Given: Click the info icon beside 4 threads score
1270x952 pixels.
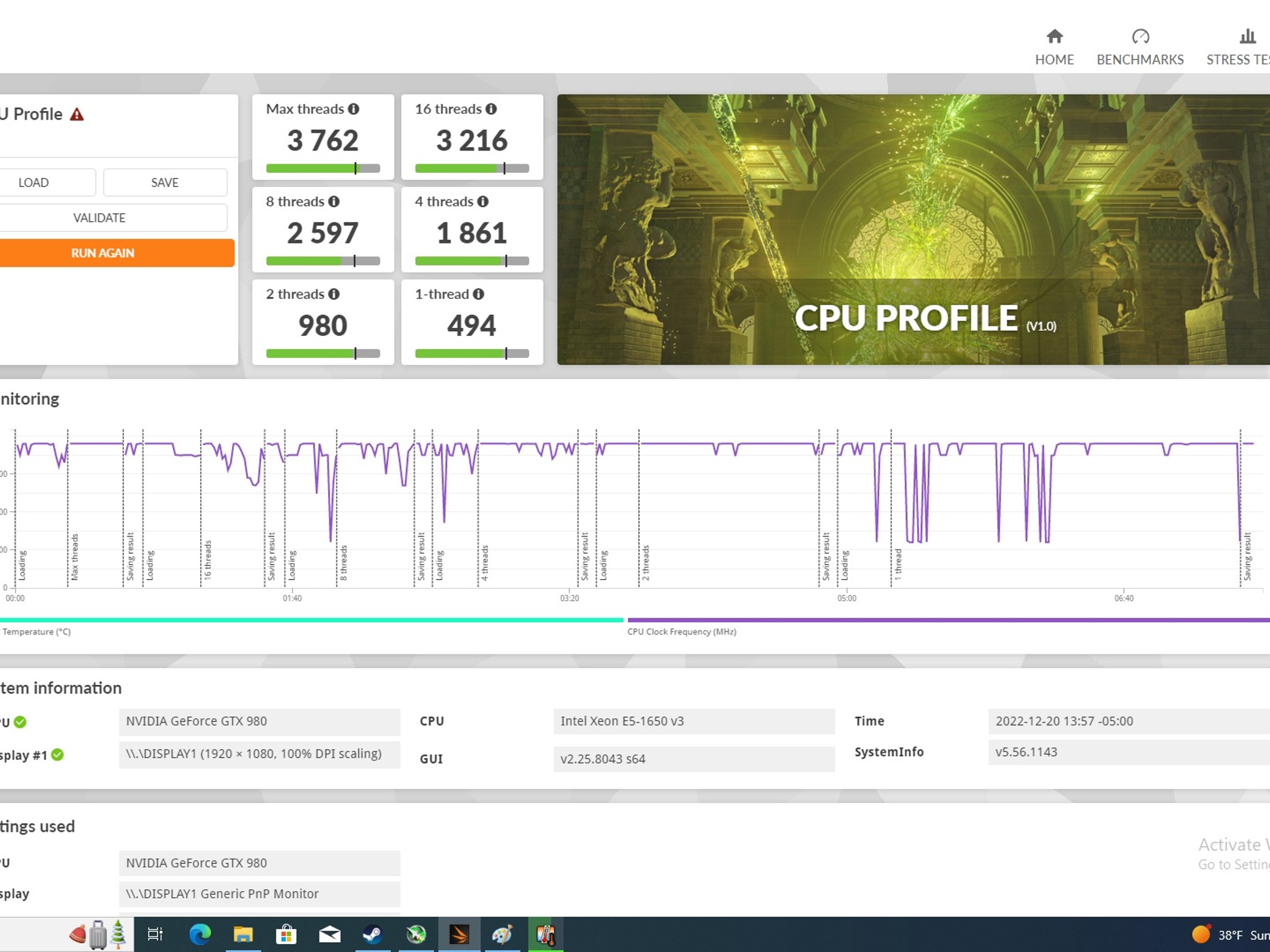Looking at the screenshot, I should point(482,201).
